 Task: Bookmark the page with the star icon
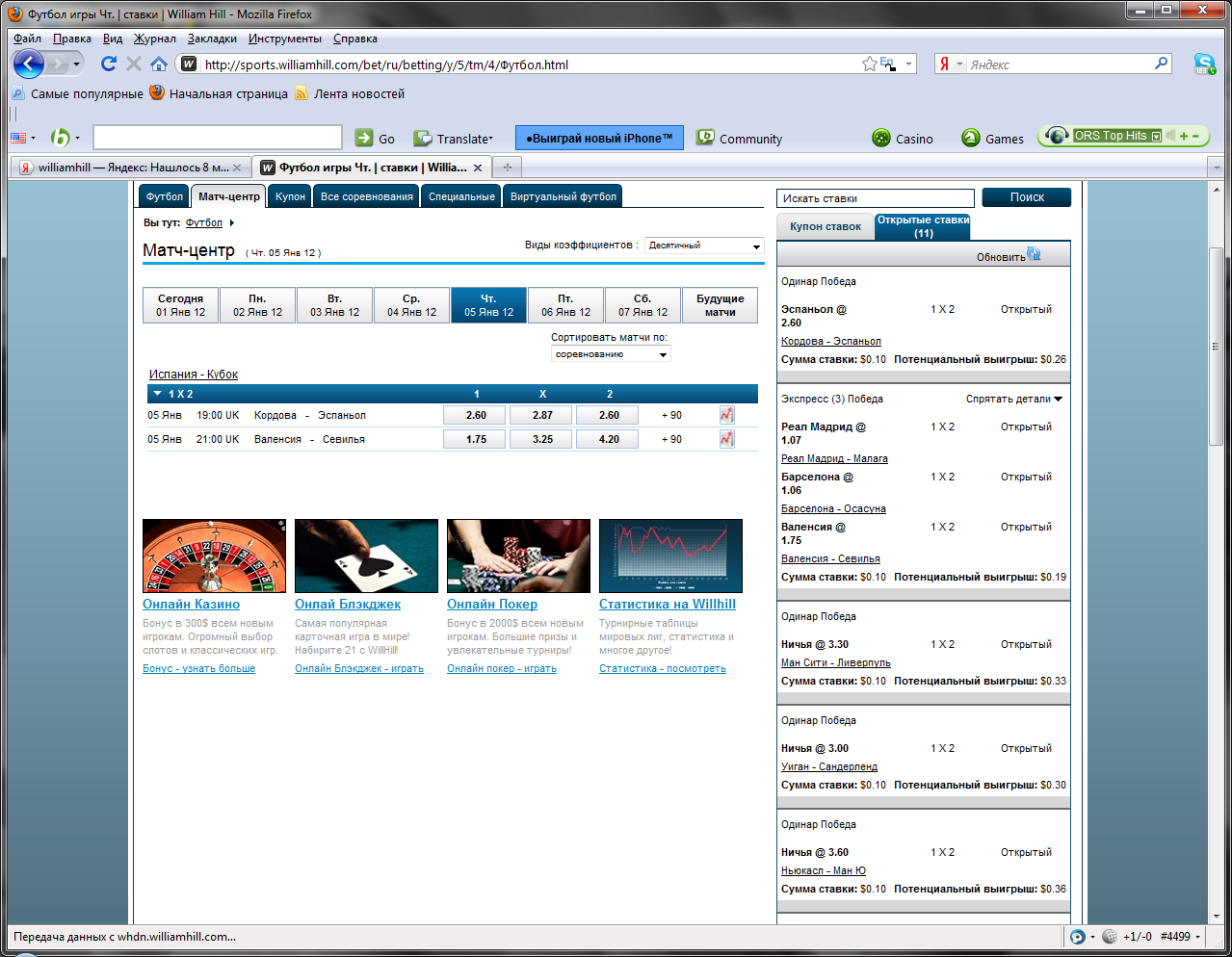click(869, 65)
